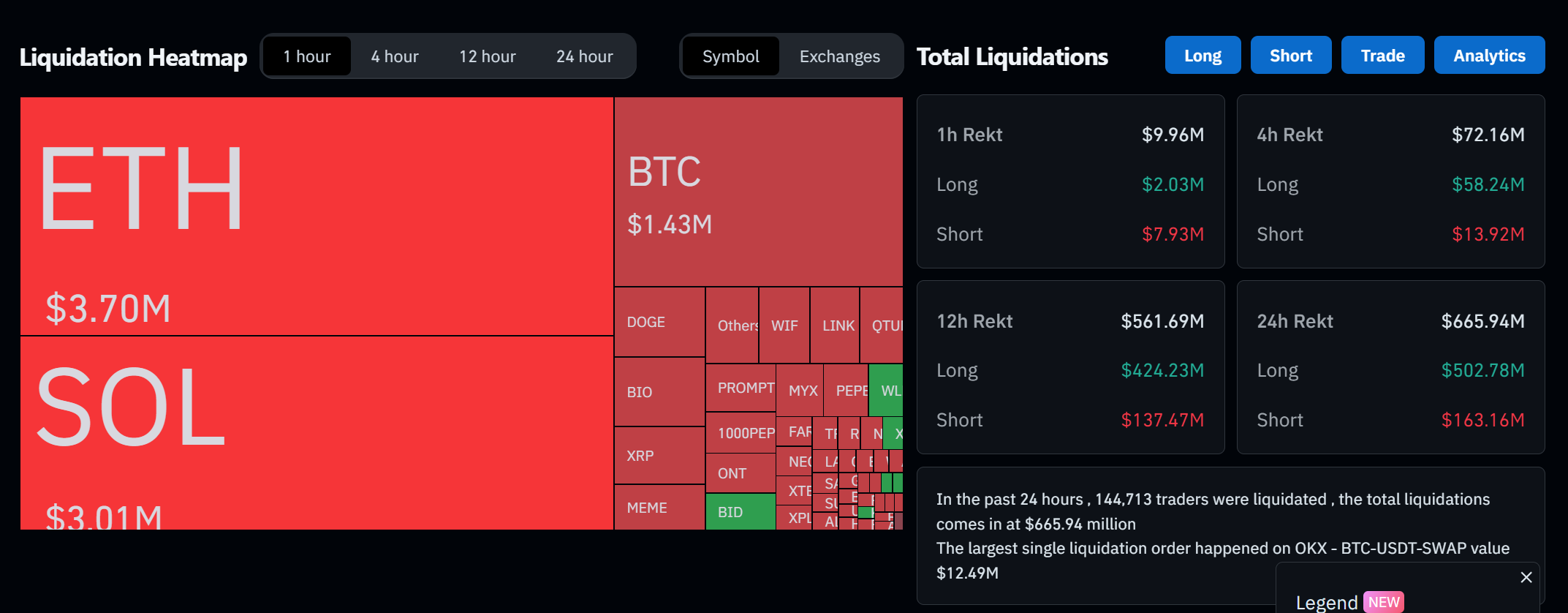Toggle heatmap view to Symbol
This screenshot has height=613, width=1568.
[731, 56]
